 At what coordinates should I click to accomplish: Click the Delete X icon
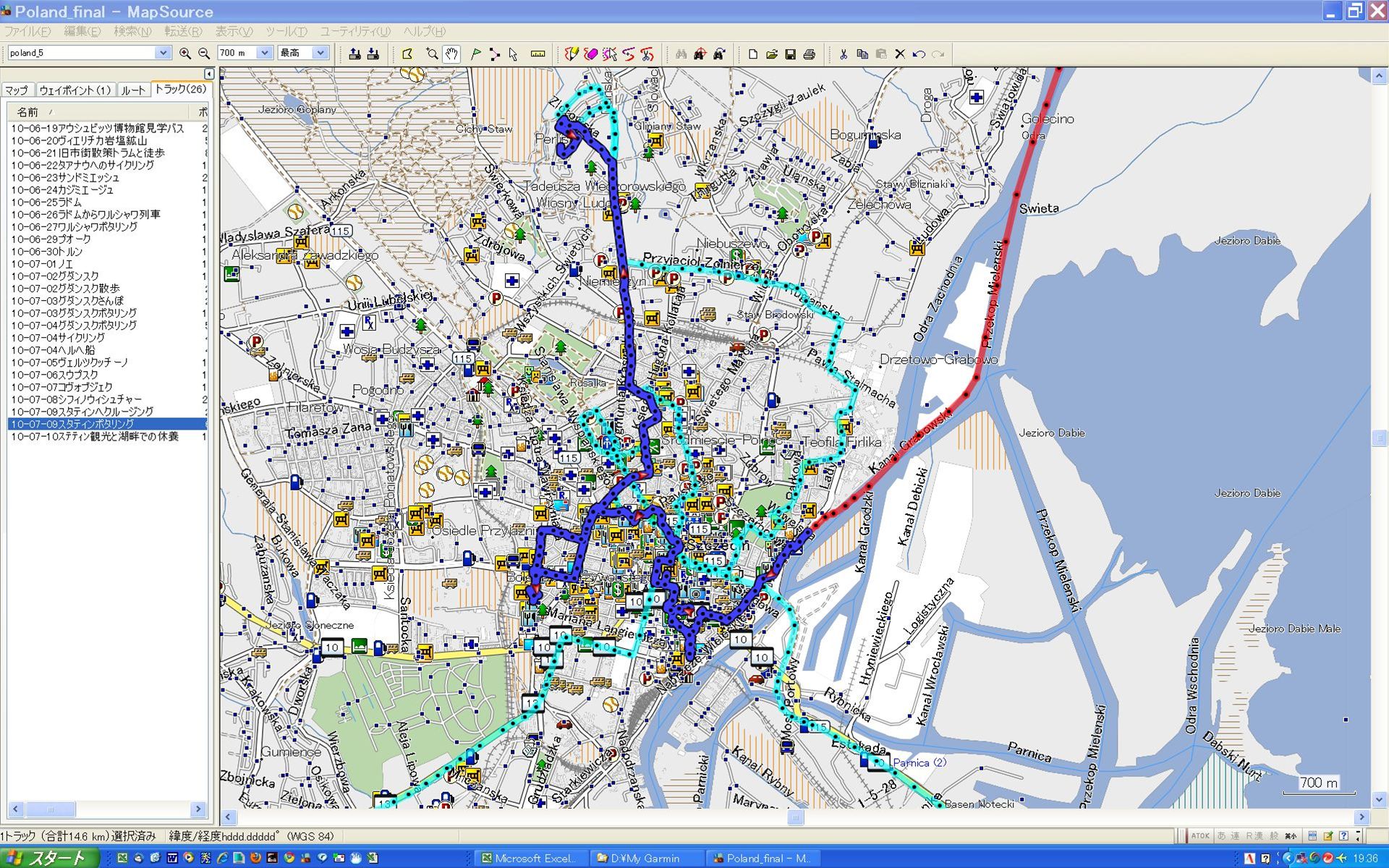(x=900, y=54)
